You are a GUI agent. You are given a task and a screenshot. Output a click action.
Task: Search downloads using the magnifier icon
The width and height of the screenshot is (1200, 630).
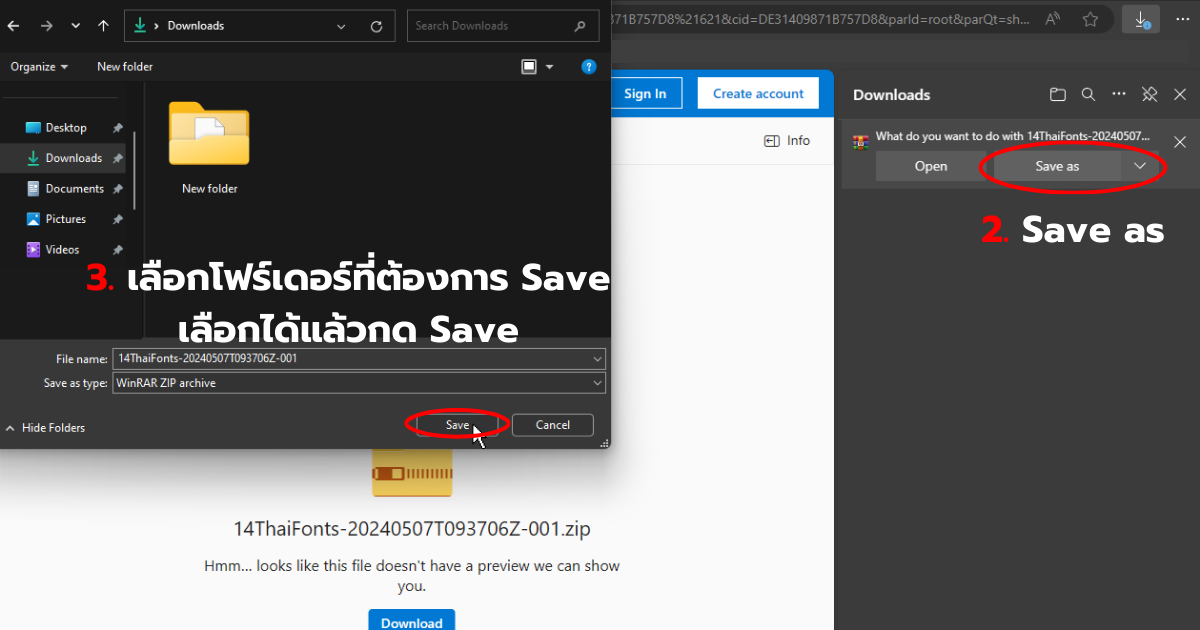[x=1088, y=95]
